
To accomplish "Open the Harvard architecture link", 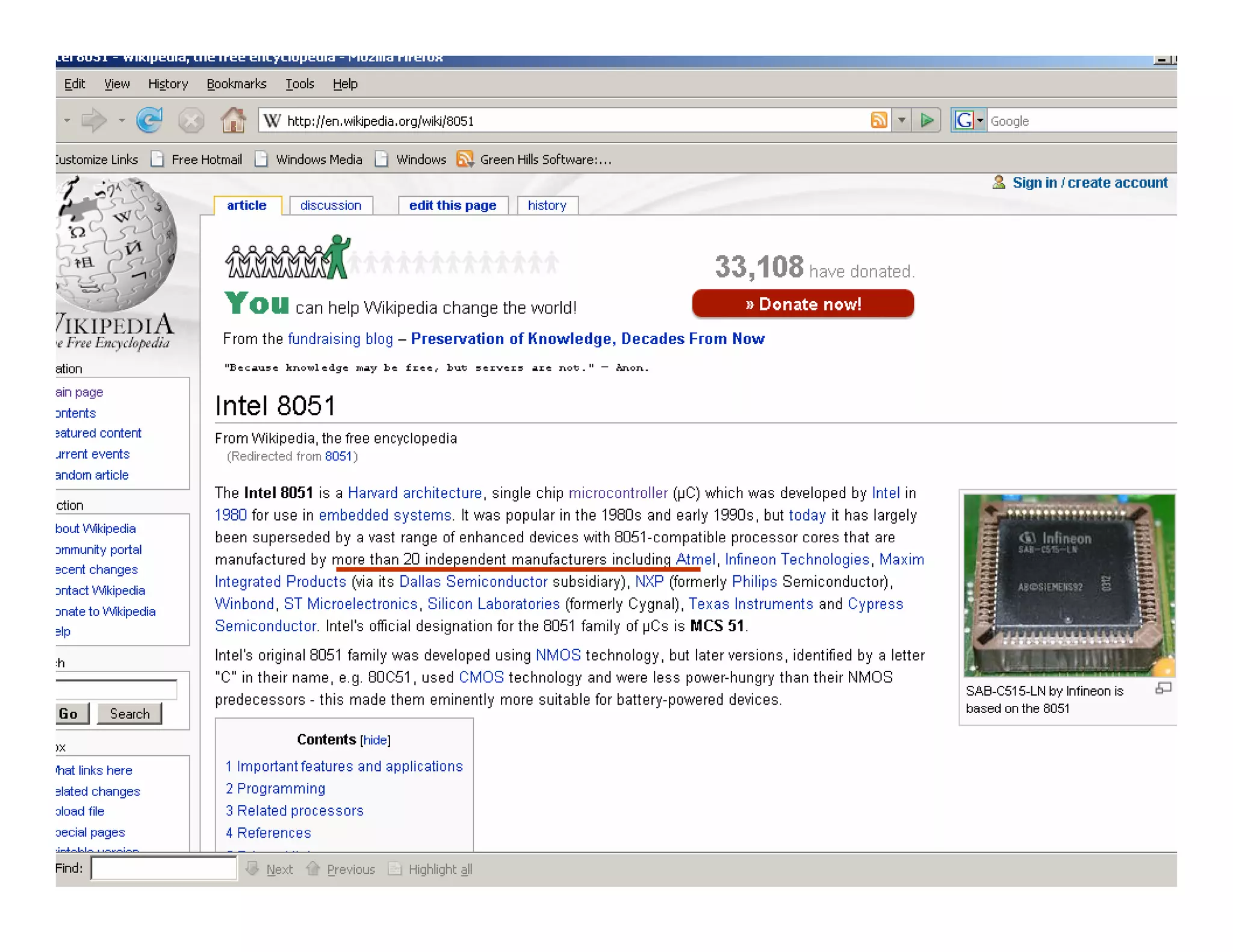I will point(415,493).
